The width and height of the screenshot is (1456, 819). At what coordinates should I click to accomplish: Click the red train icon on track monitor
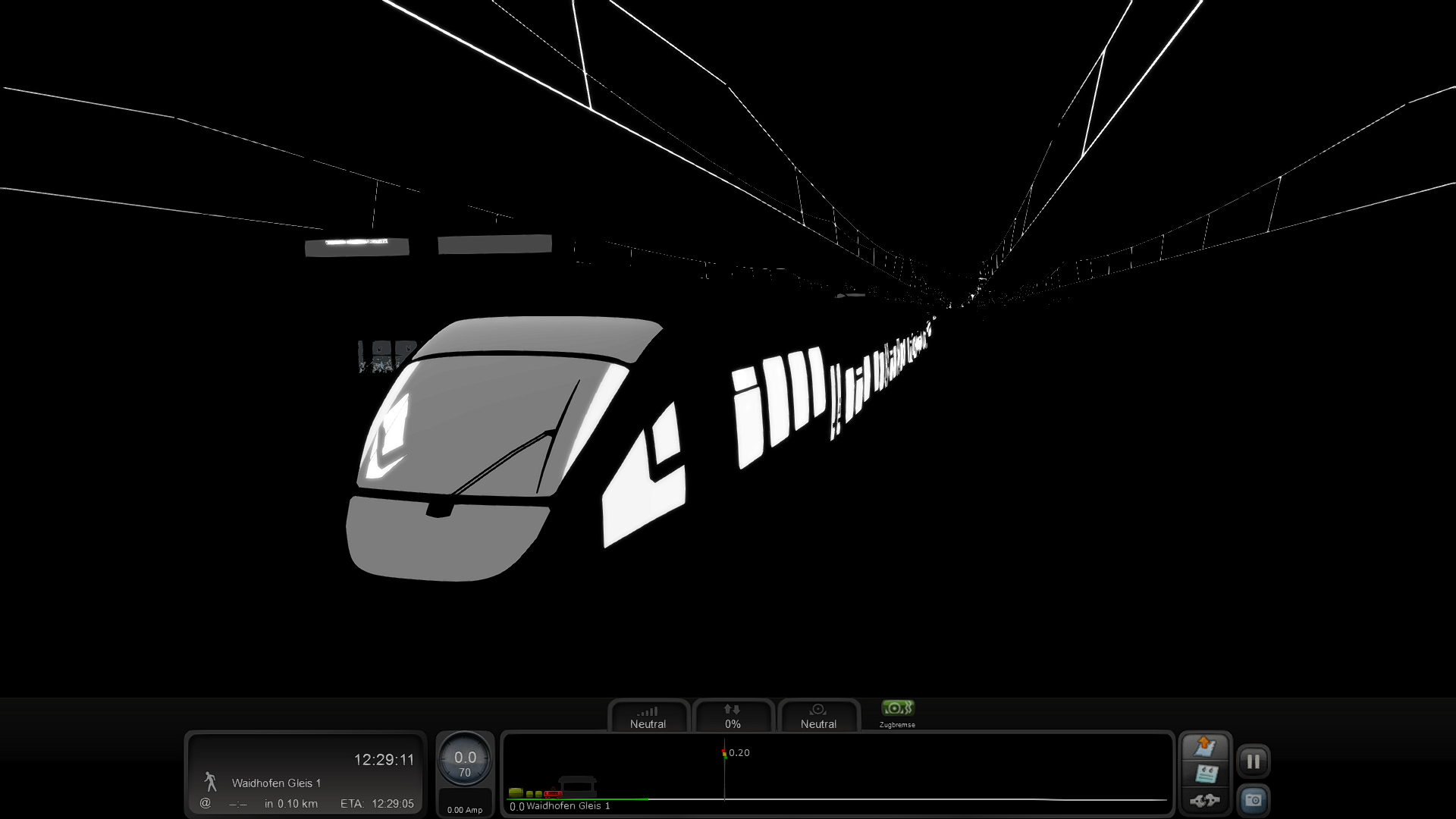click(553, 794)
